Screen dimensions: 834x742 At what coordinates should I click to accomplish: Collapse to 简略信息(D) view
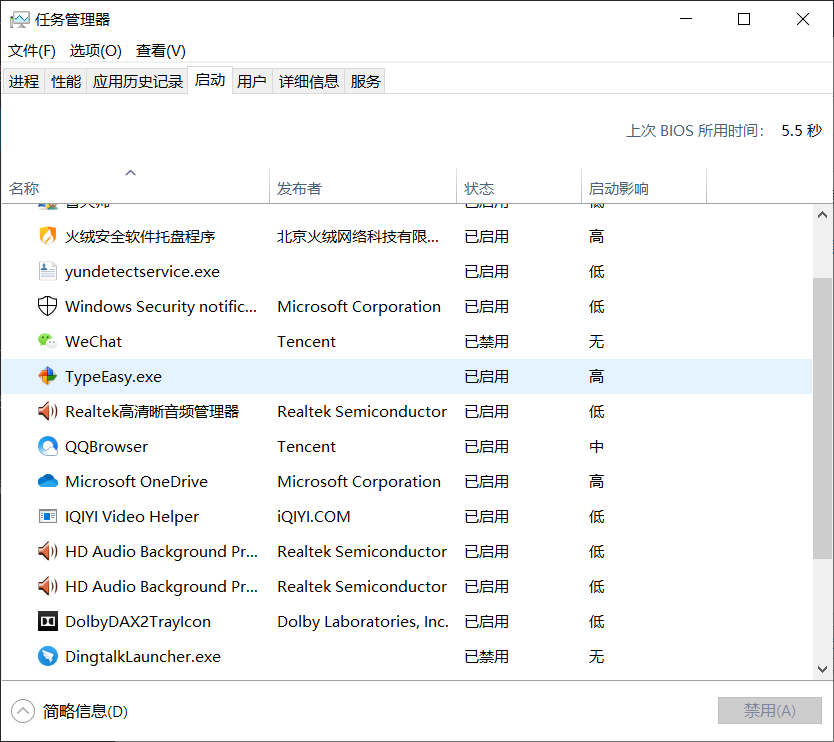(x=70, y=711)
